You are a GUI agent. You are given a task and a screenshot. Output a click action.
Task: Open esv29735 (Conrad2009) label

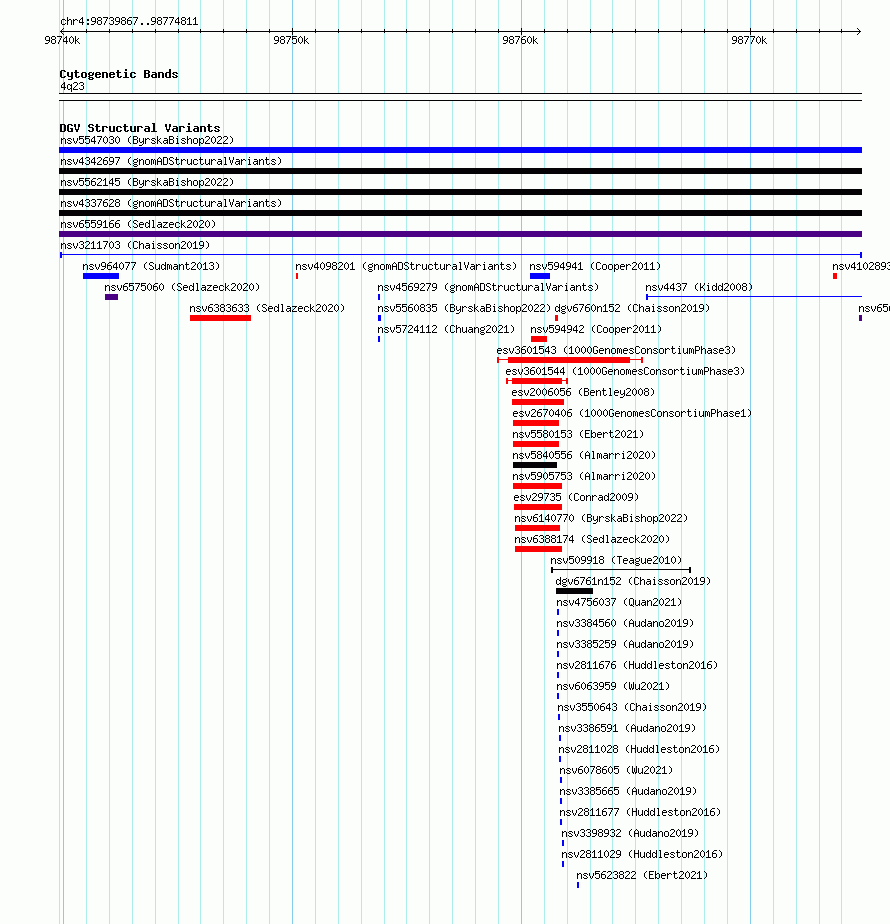[576, 497]
